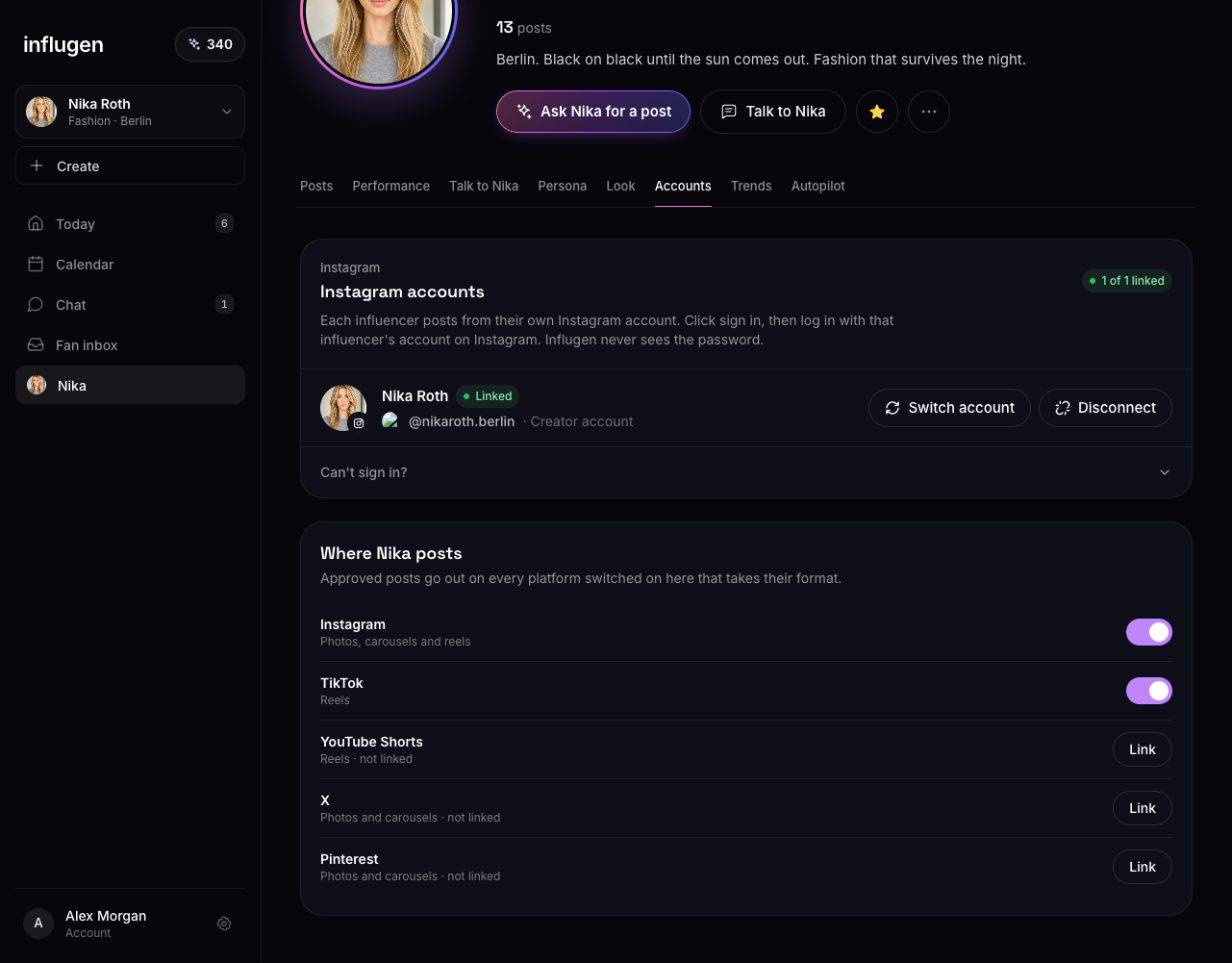The image size is (1232, 963).
Task: Click the sparkle icon on Ask Nika
Action: coord(524,112)
